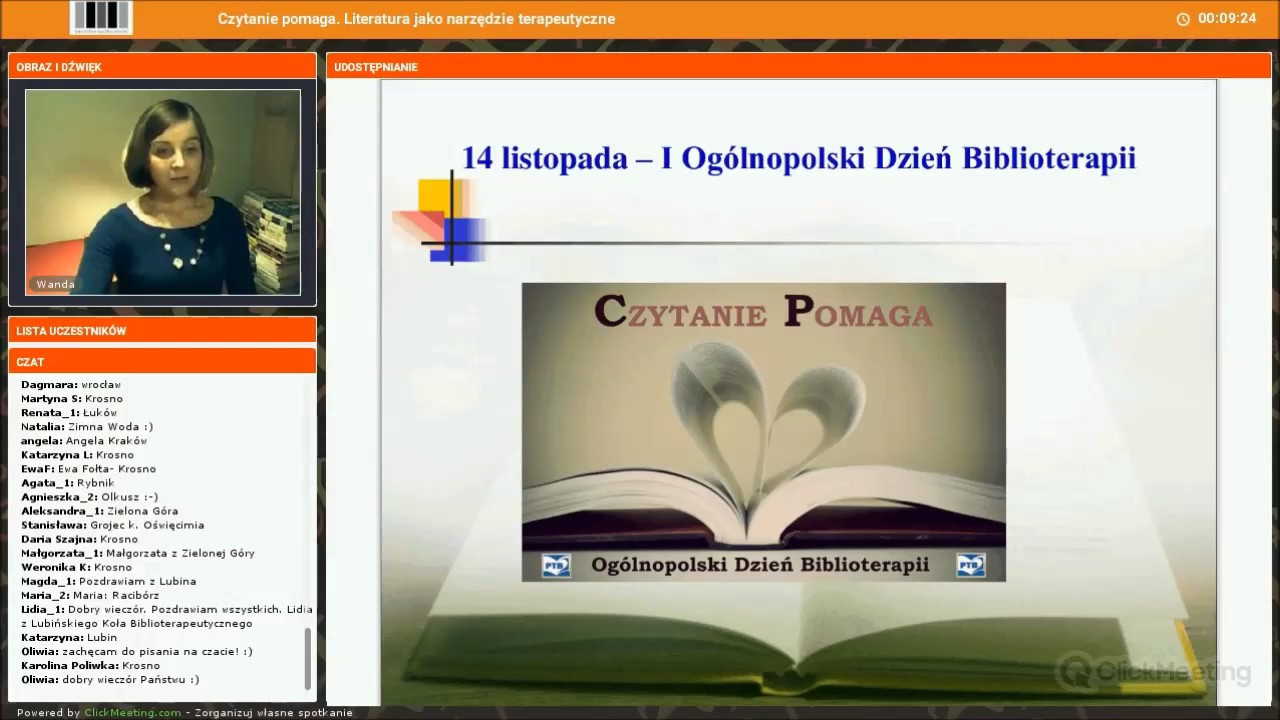Click the Czytanie Pomaga book image on the slide

pyautogui.click(x=763, y=431)
